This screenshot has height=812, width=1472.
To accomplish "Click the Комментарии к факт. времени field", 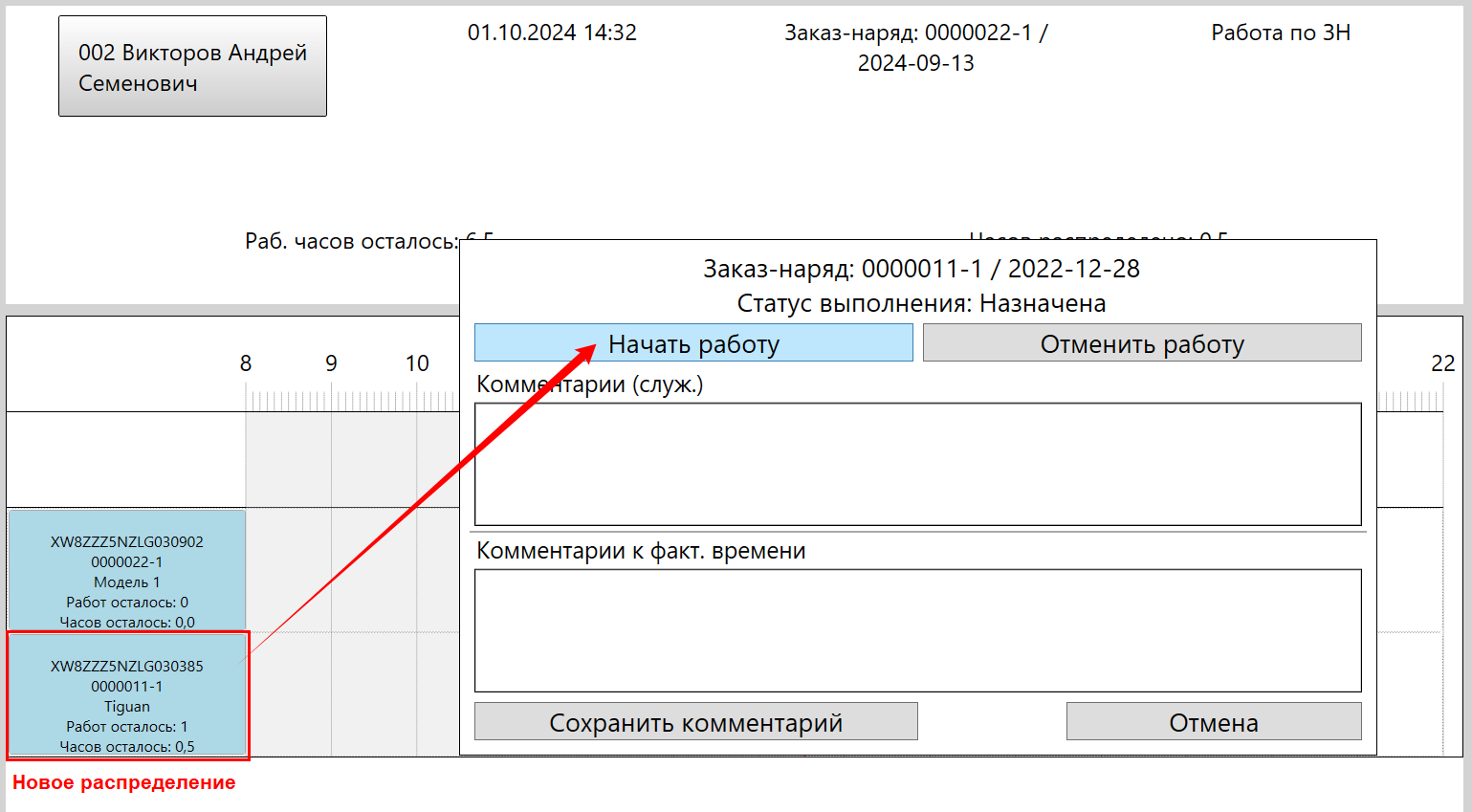I will pos(917,630).
